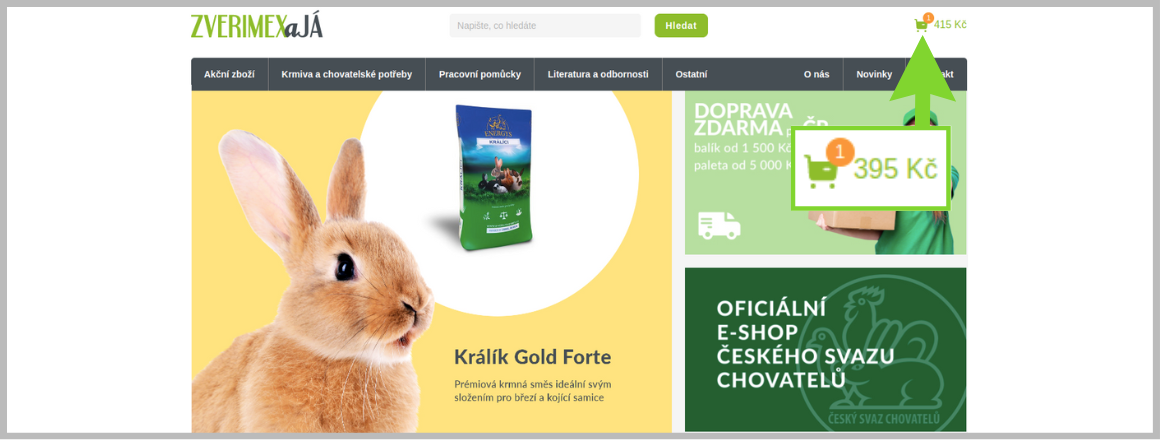Viewport: 1160px width, 440px height.
Task: Click the 415 Kč cart total
Action: (950, 24)
